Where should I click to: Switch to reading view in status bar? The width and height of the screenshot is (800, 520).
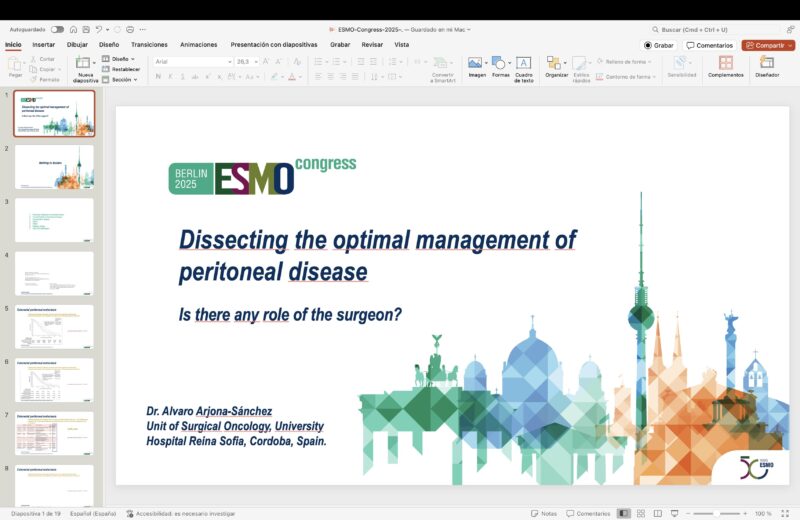click(x=660, y=513)
